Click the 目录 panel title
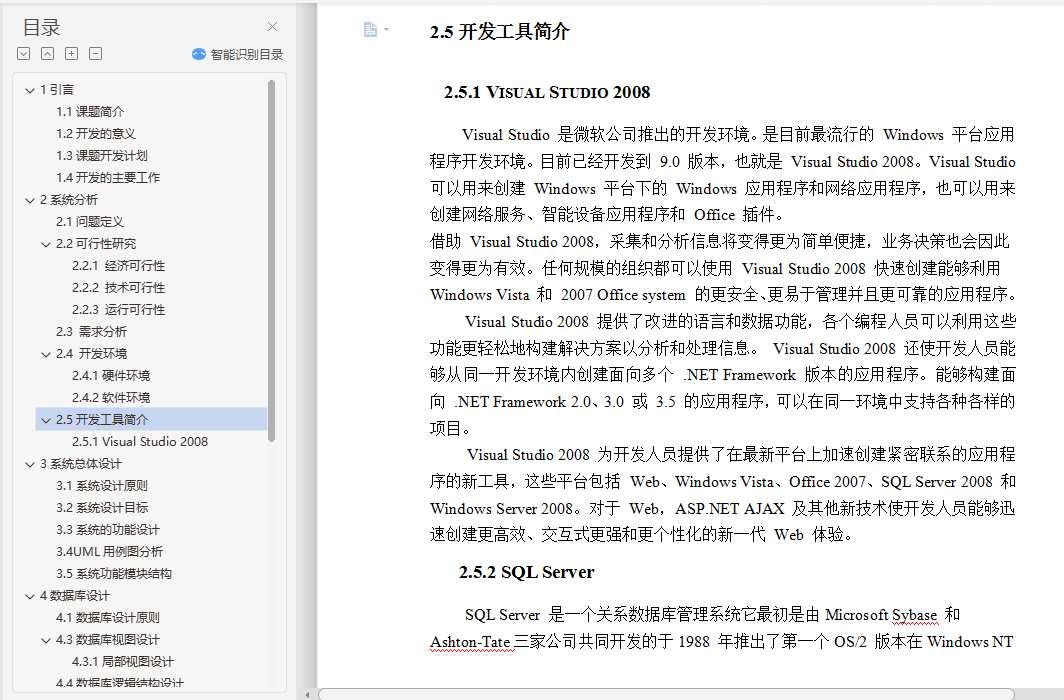 coord(41,27)
